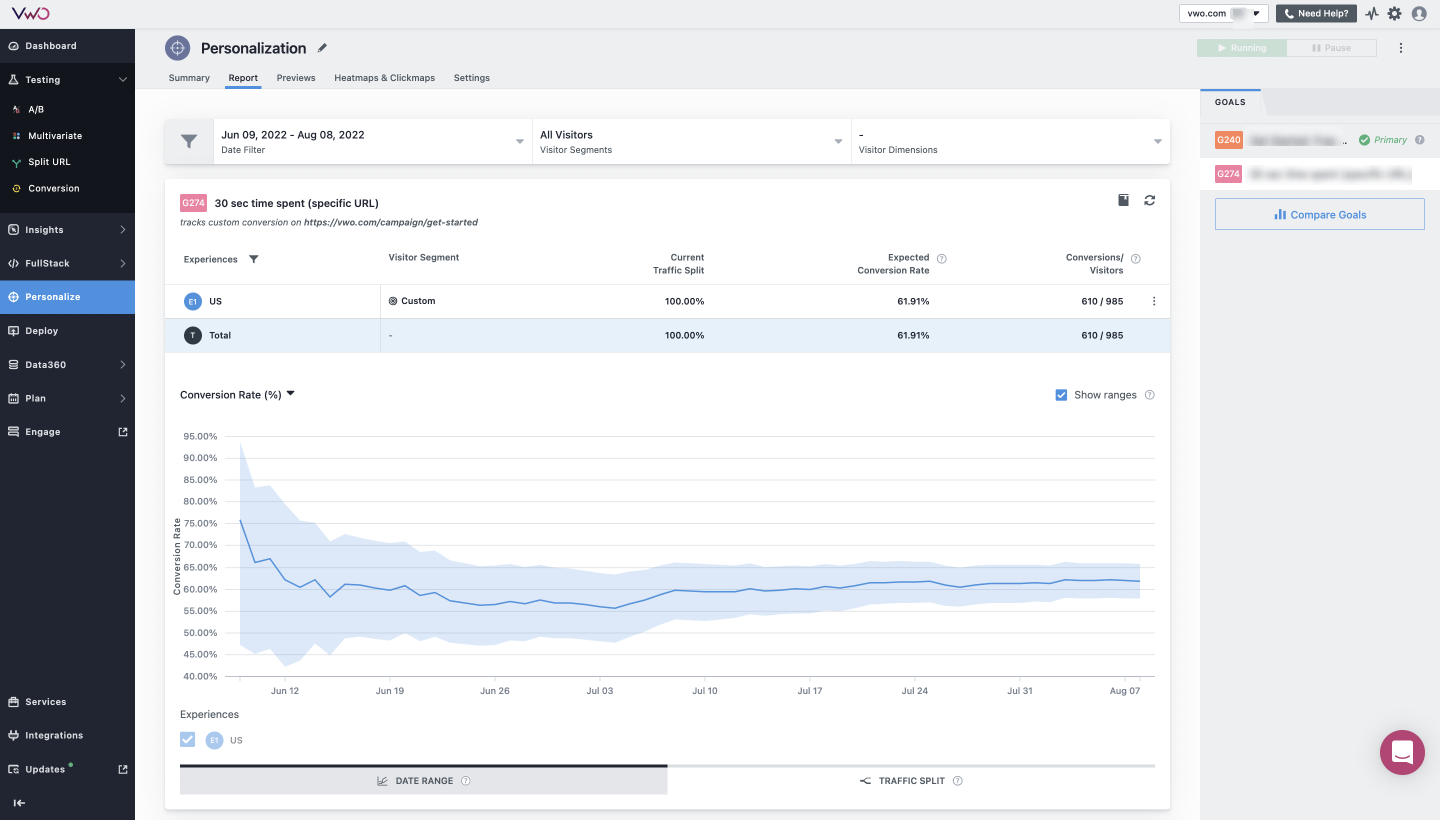Click the Compare Goals button

1319,213
